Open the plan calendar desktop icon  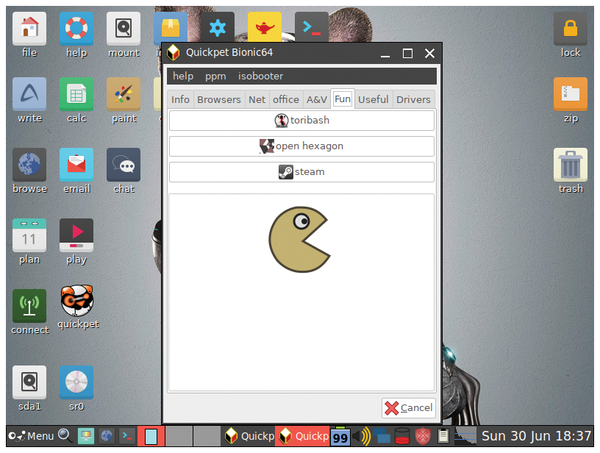point(29,235)
